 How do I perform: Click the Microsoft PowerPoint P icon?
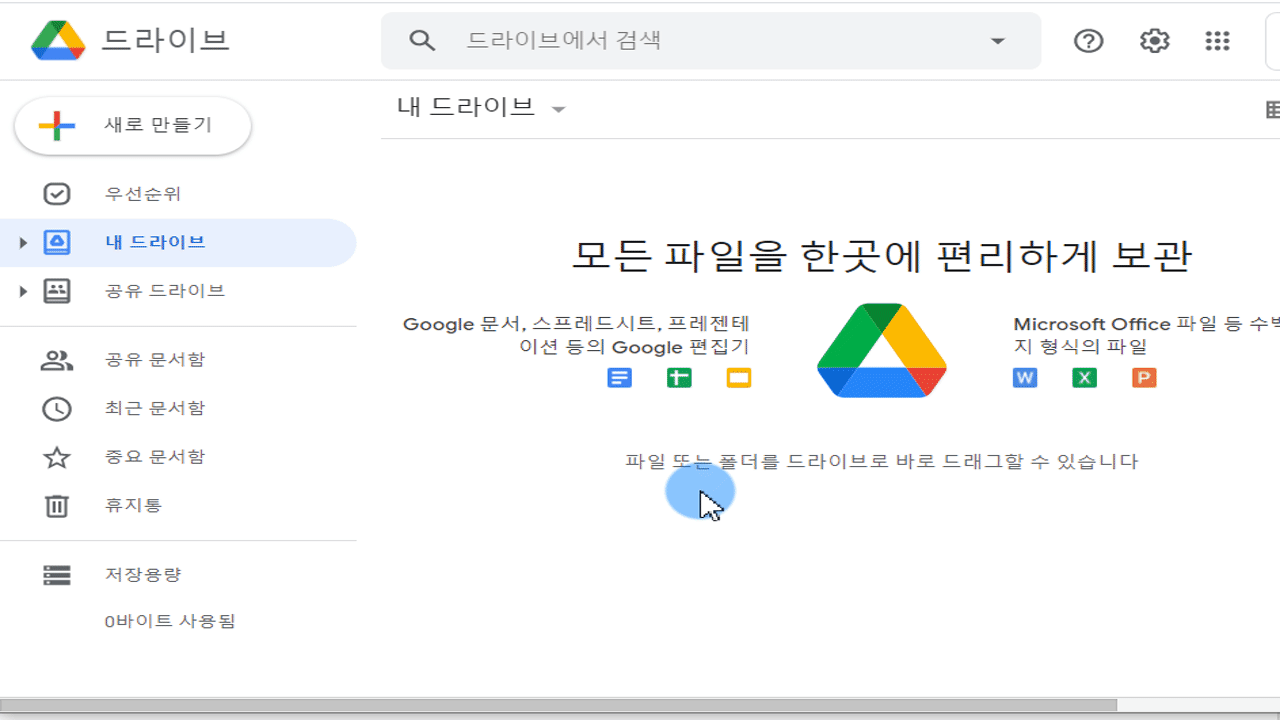1145,378
